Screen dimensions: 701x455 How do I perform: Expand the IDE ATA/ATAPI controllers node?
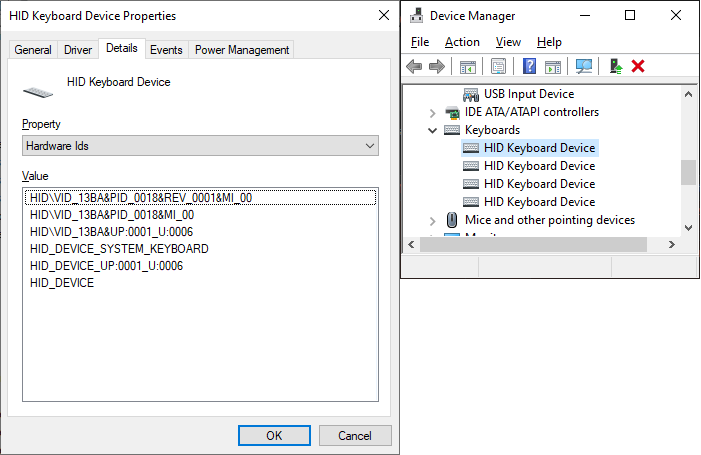pyautogui.click(x=432, y=112)
